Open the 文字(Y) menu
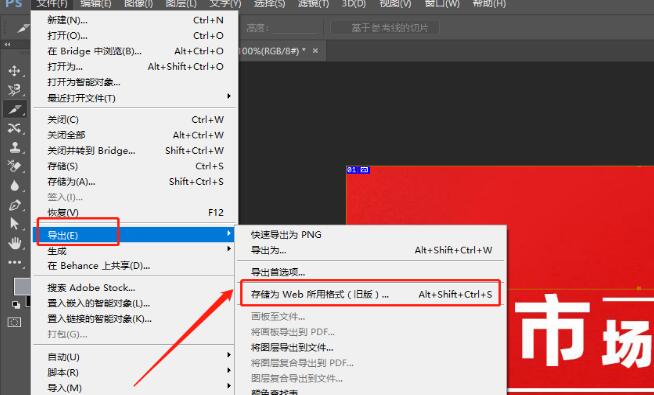Screen dimensions: 654x395 click(x=225, y=4)
